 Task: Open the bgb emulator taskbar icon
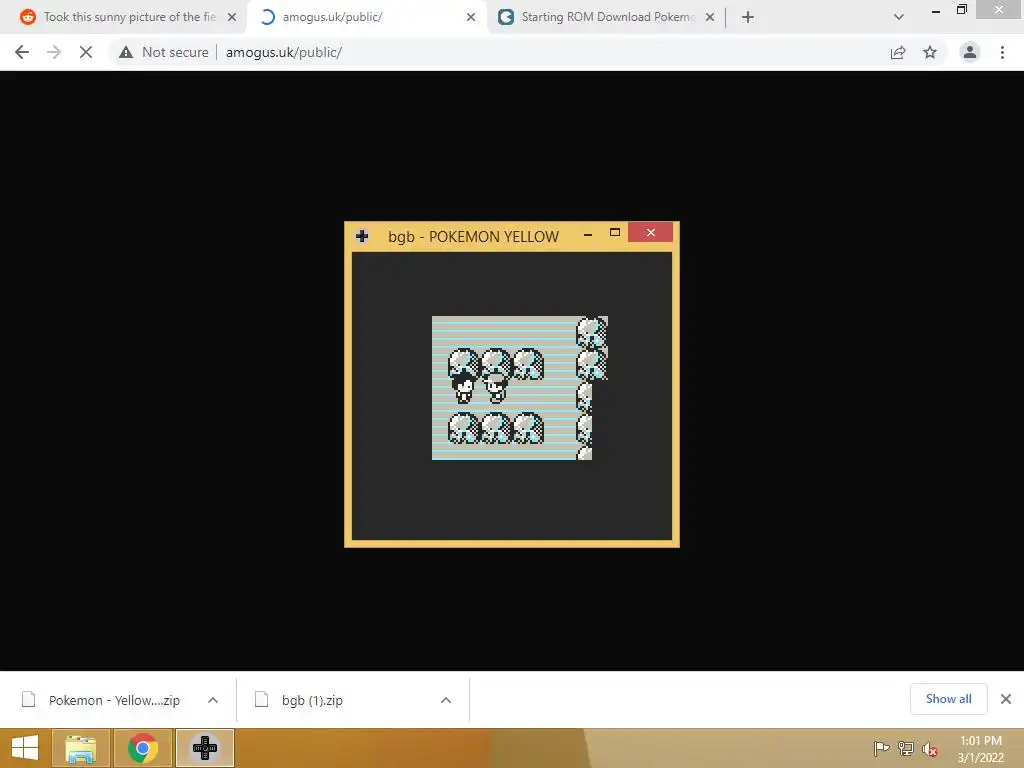point(205,748)
